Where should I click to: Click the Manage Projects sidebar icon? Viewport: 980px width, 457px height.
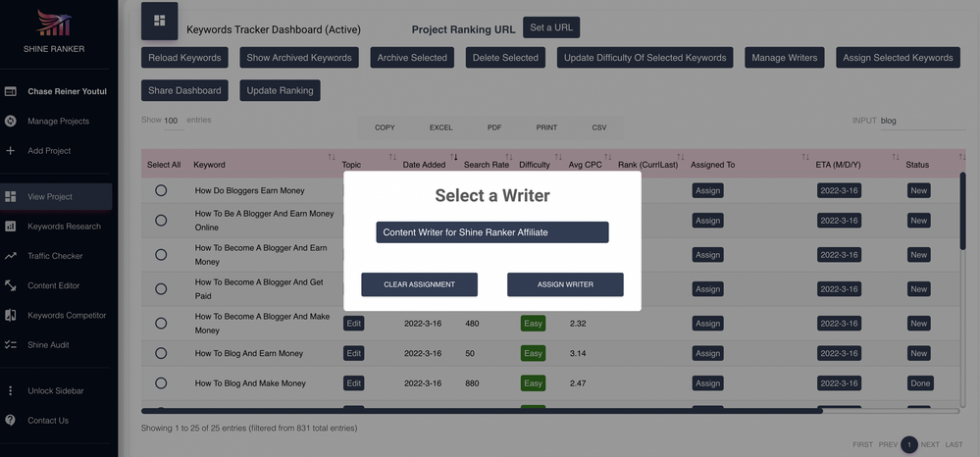click(x=11, y=121)
